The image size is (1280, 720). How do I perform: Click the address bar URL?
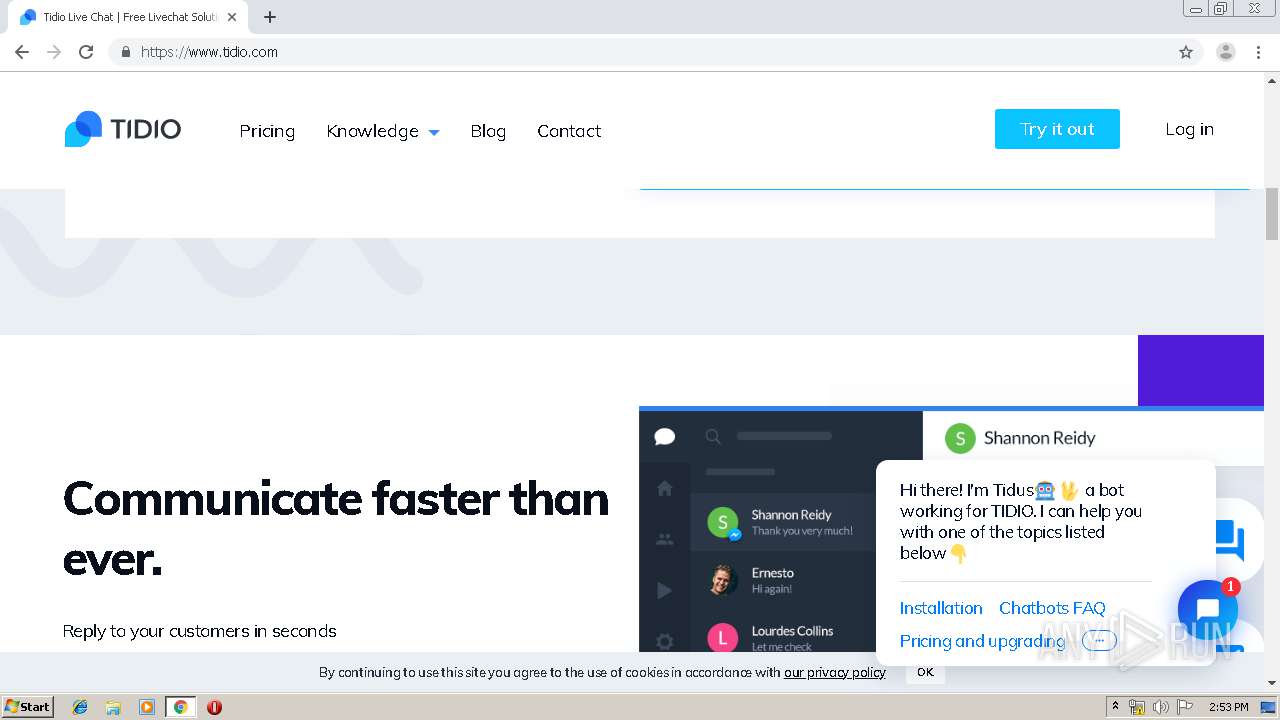209,52
